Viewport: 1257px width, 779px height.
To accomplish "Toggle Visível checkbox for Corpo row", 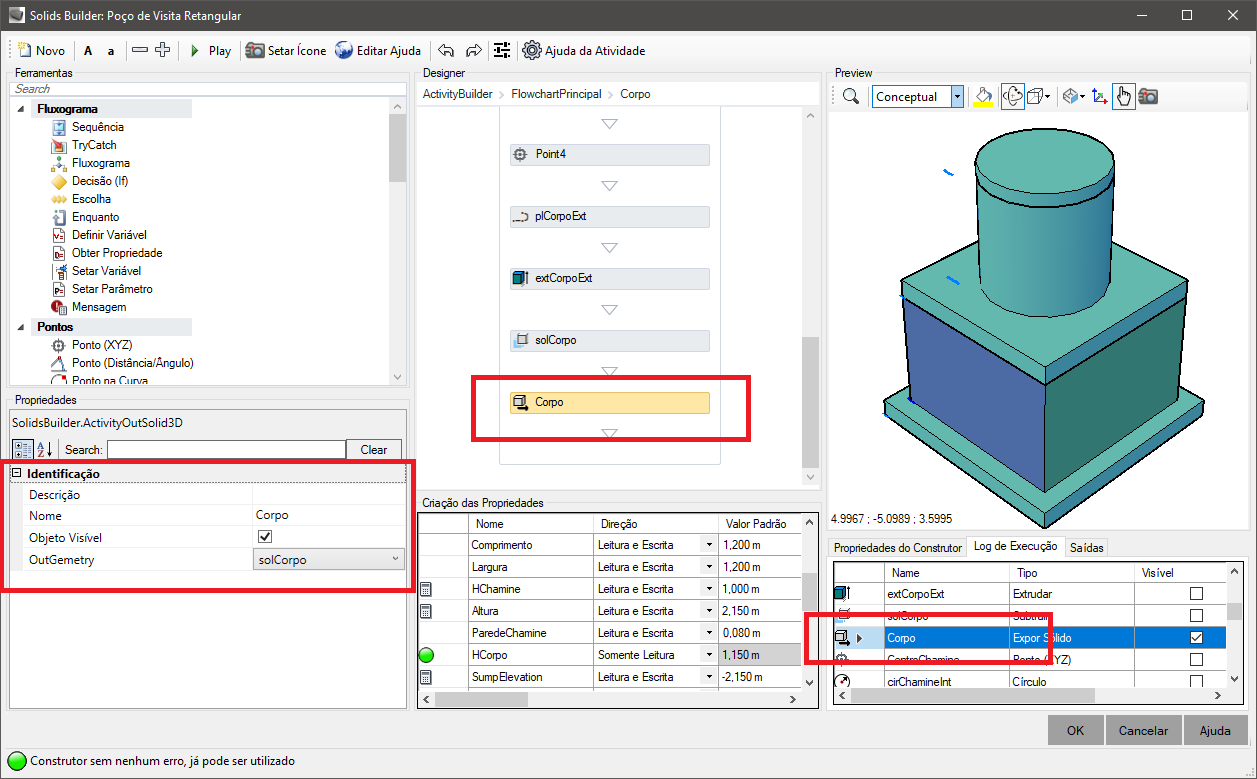I will (x=1196, y=638).
